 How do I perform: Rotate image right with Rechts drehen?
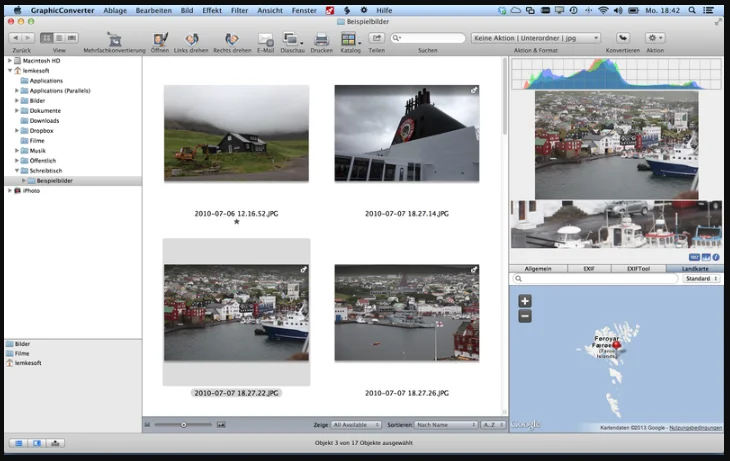(232, 39)
